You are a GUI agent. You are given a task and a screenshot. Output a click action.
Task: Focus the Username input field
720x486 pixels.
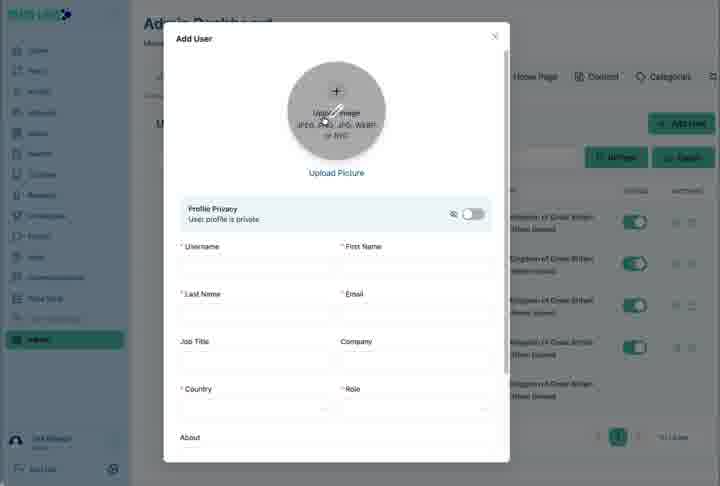(x=256, y=266)
